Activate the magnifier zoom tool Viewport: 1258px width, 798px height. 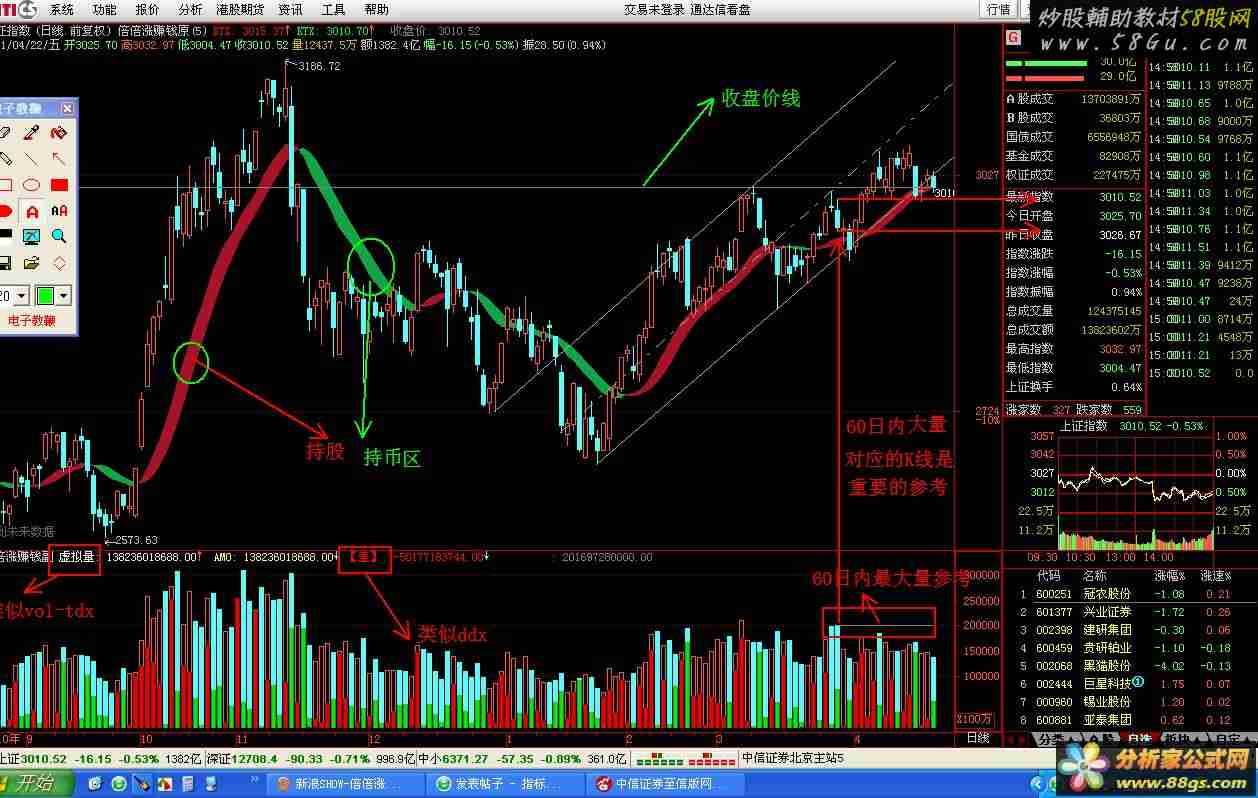coord(59,236)
